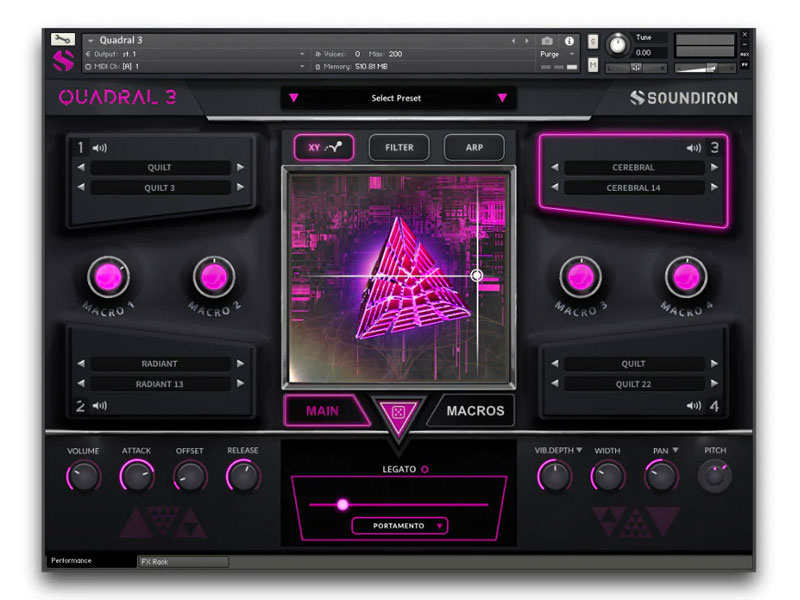Step forward from CEREBRAL 14 sound
800x600 pixels.
pos(714,187)
